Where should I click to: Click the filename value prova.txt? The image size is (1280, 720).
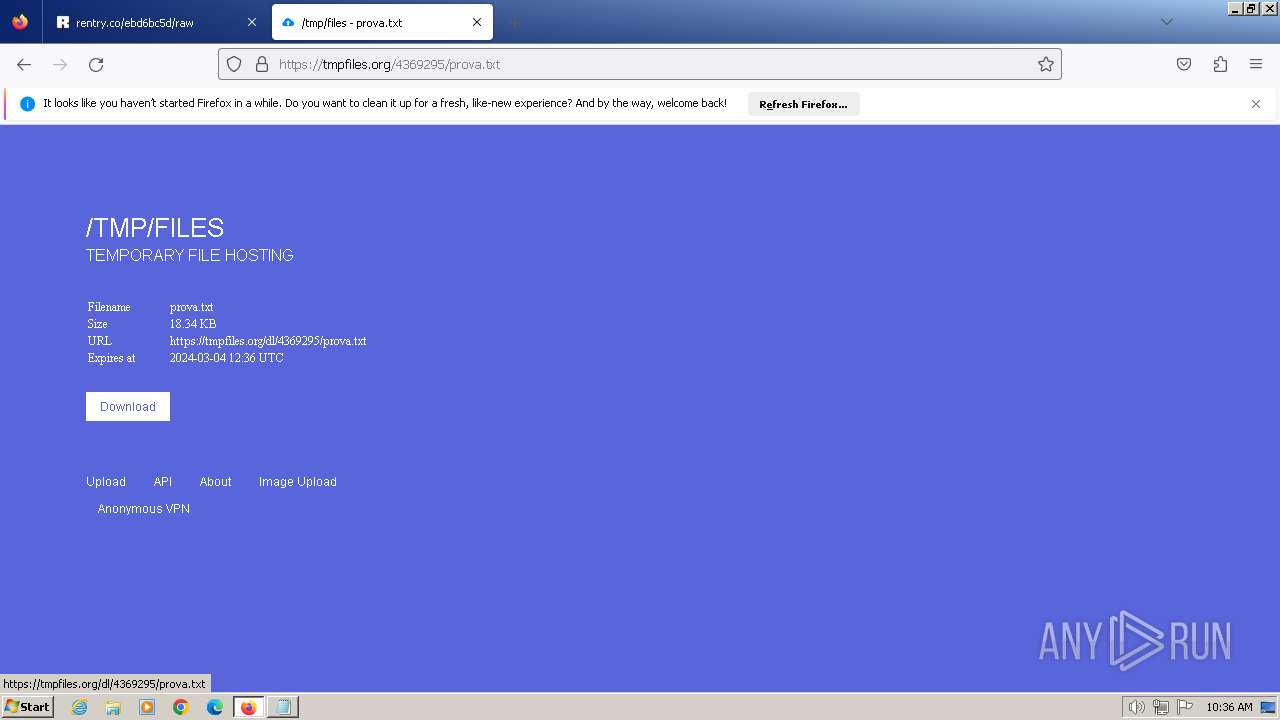tap(192, 307)
